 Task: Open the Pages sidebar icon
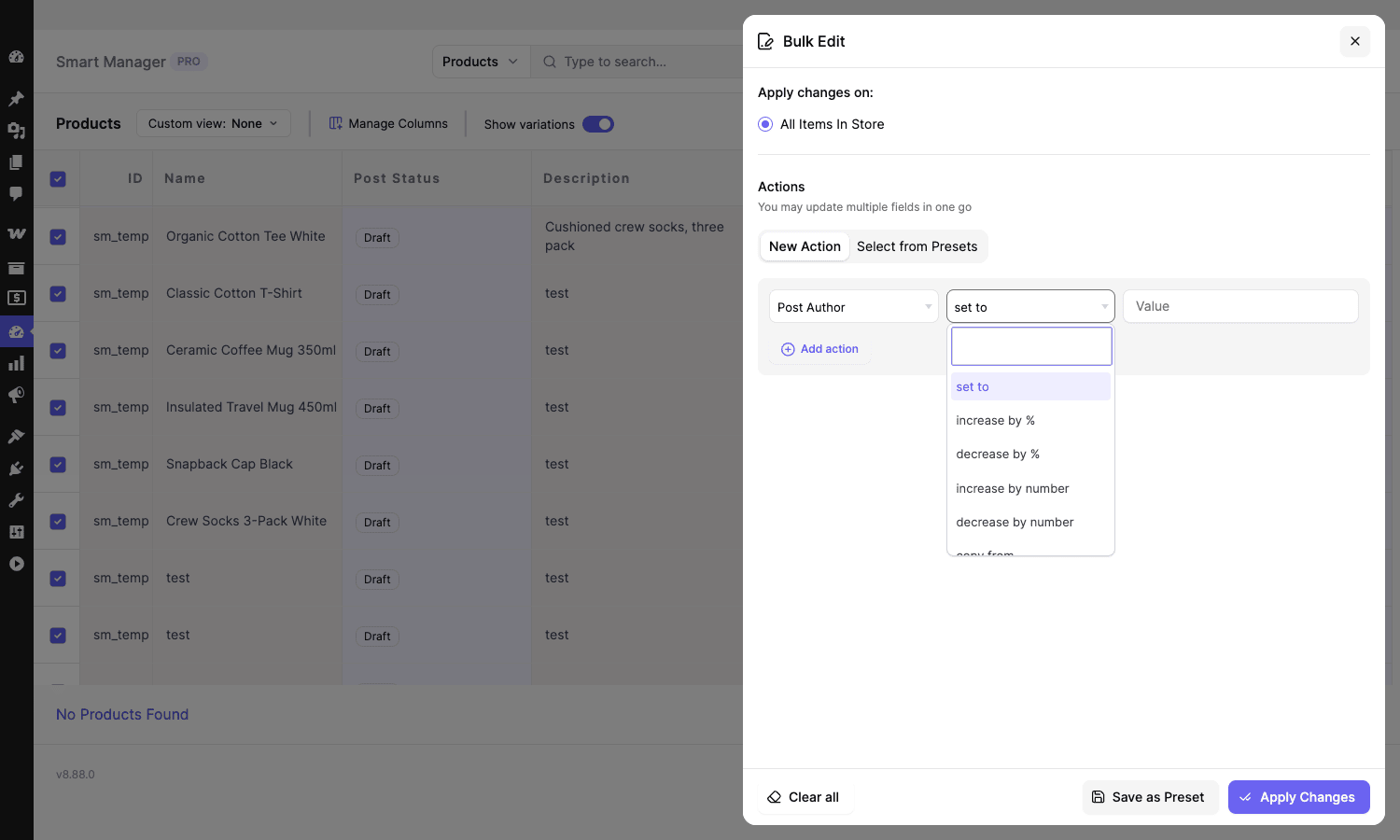point(16,162)
